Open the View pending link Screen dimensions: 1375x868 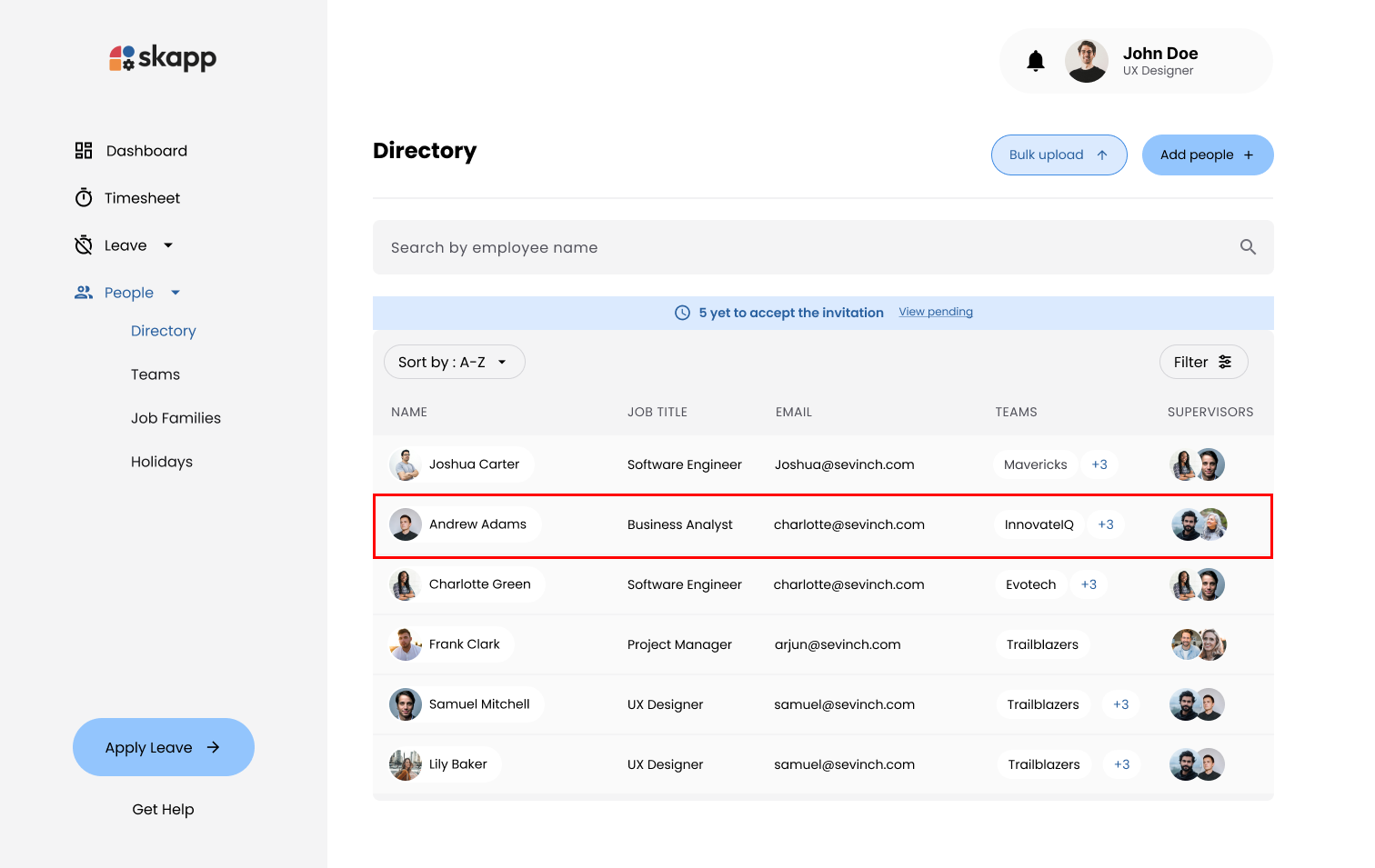pyautogui.click(x=936, y=311)
